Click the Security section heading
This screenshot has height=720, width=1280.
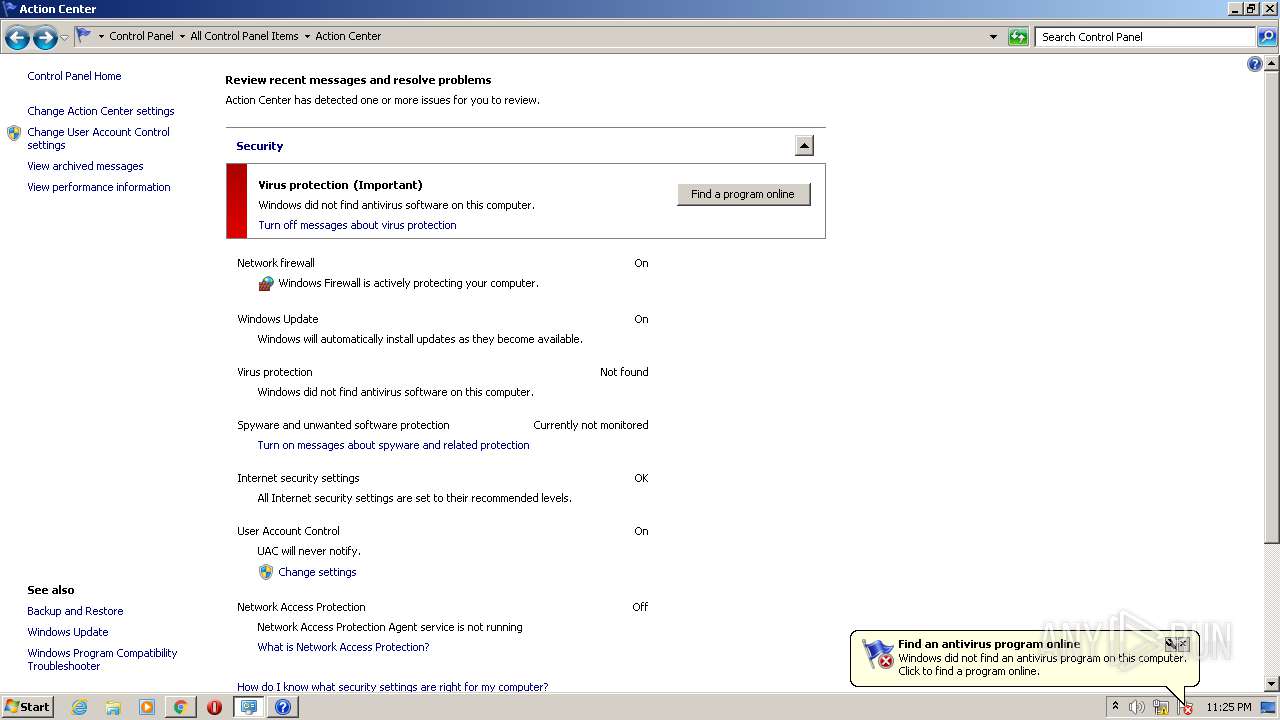[x=259, y=146]
